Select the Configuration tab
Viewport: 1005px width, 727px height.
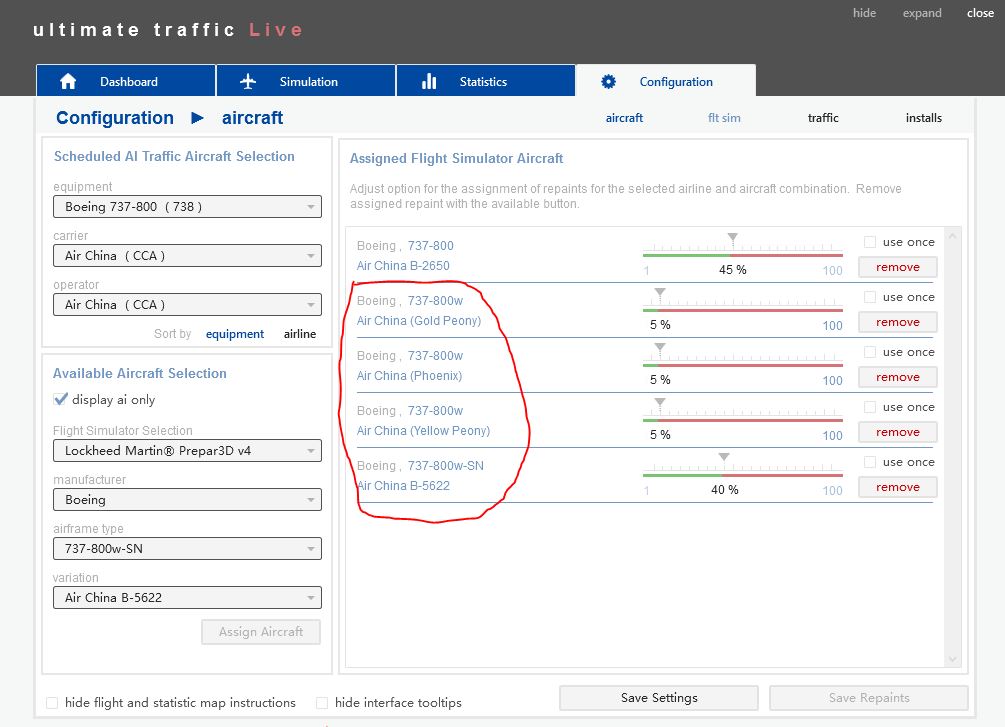pos(666,80)
